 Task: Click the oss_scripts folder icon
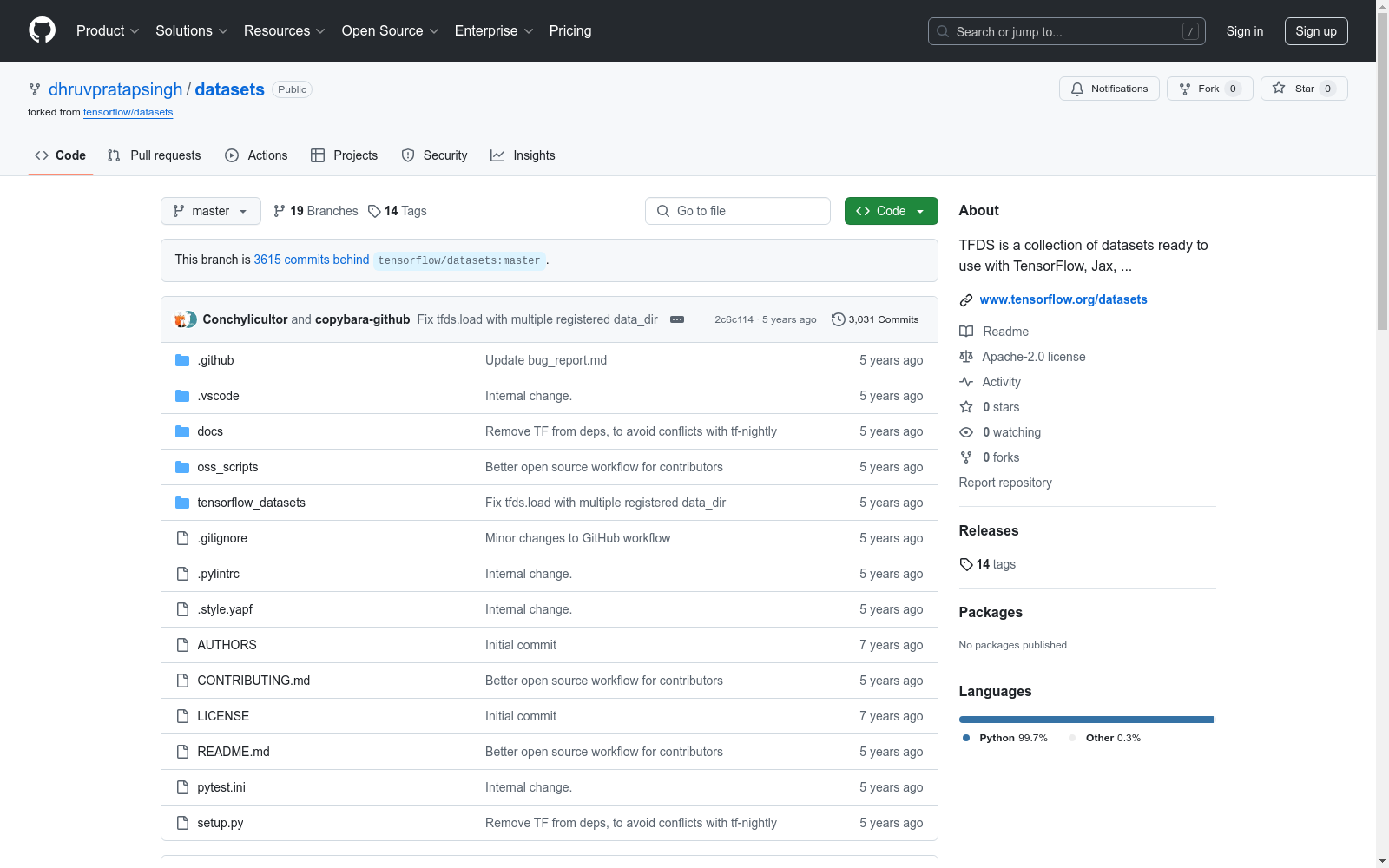pyautogui.click(x=182, y=467)
